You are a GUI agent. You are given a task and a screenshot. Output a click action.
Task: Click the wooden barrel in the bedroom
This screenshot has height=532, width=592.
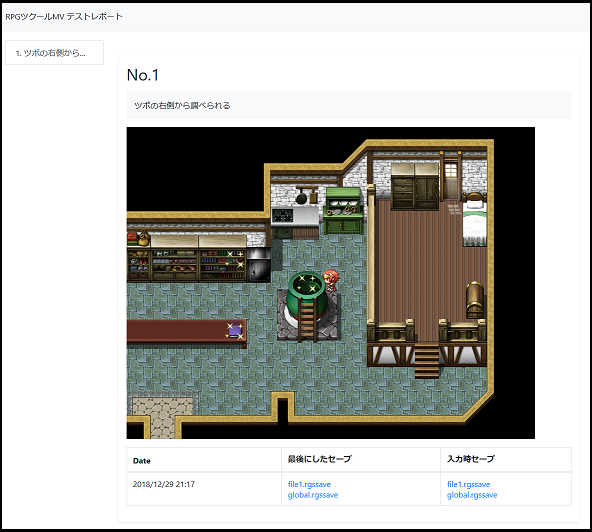tap(475, 300)
